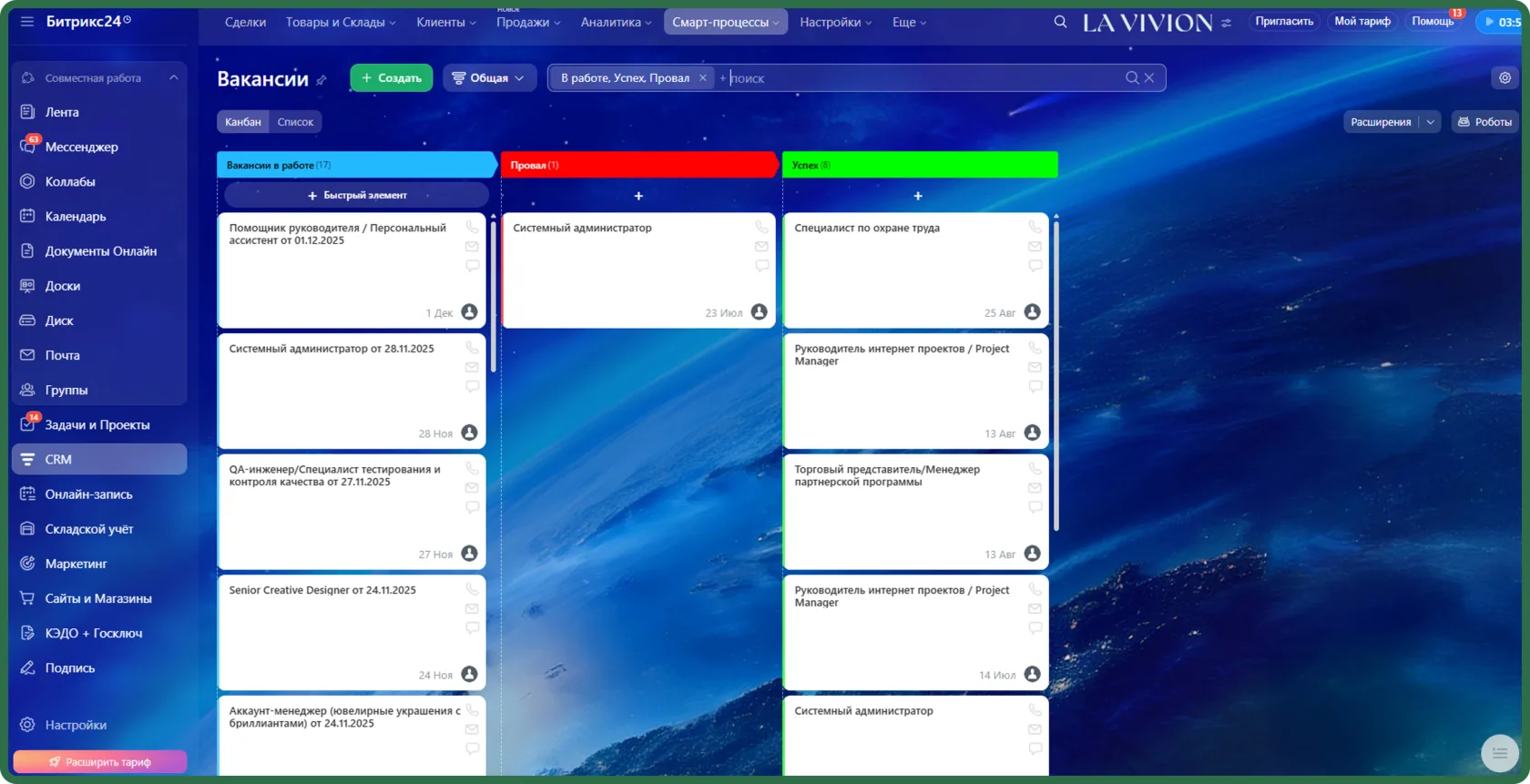Click the floating round menu button bottom right
Screen dimensions: 1530x784
[1499, 753]
